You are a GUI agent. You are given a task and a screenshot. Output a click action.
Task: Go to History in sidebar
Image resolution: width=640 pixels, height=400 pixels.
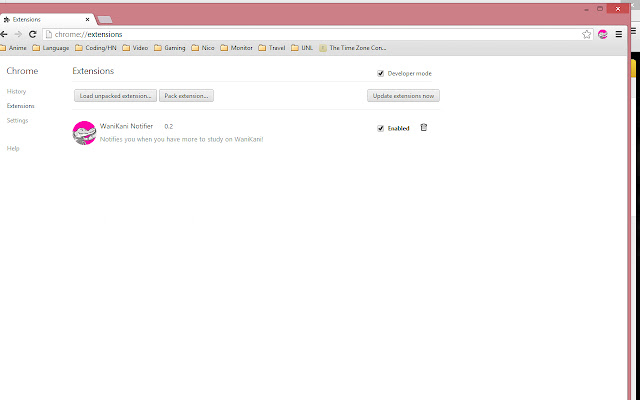(16, 91)
